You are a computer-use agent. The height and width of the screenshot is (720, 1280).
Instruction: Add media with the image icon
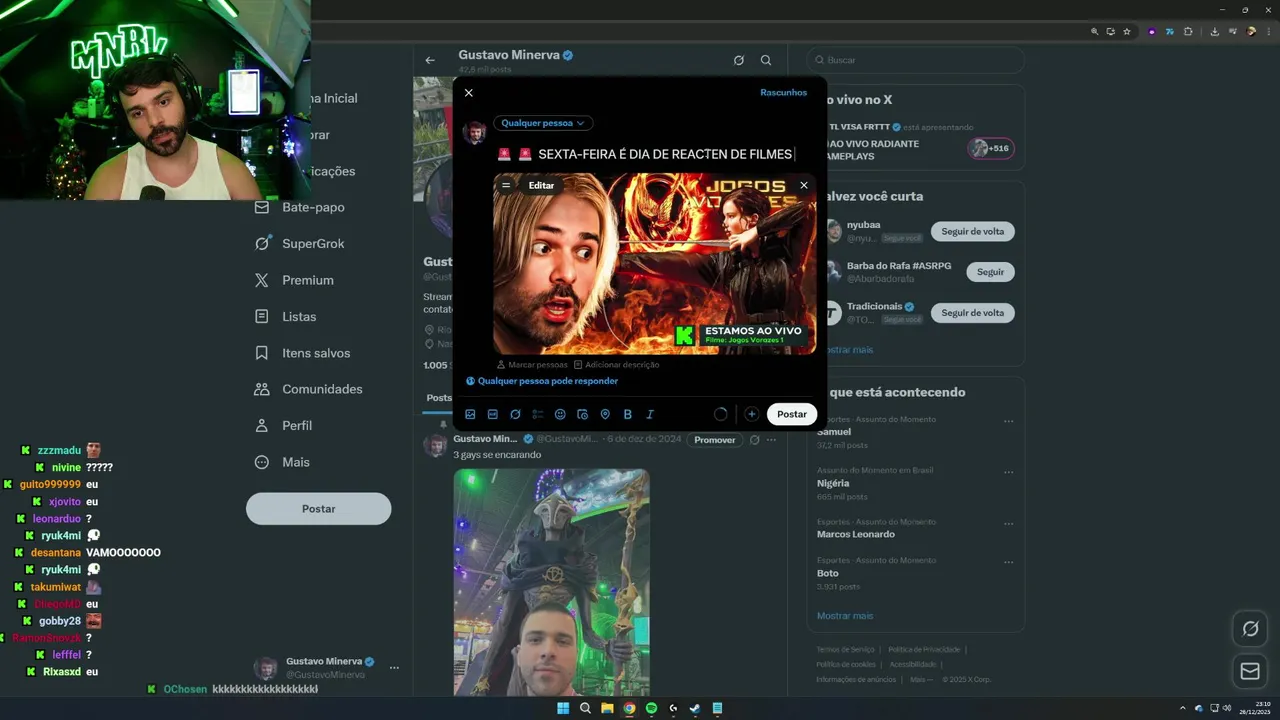[x=471, y=414]
